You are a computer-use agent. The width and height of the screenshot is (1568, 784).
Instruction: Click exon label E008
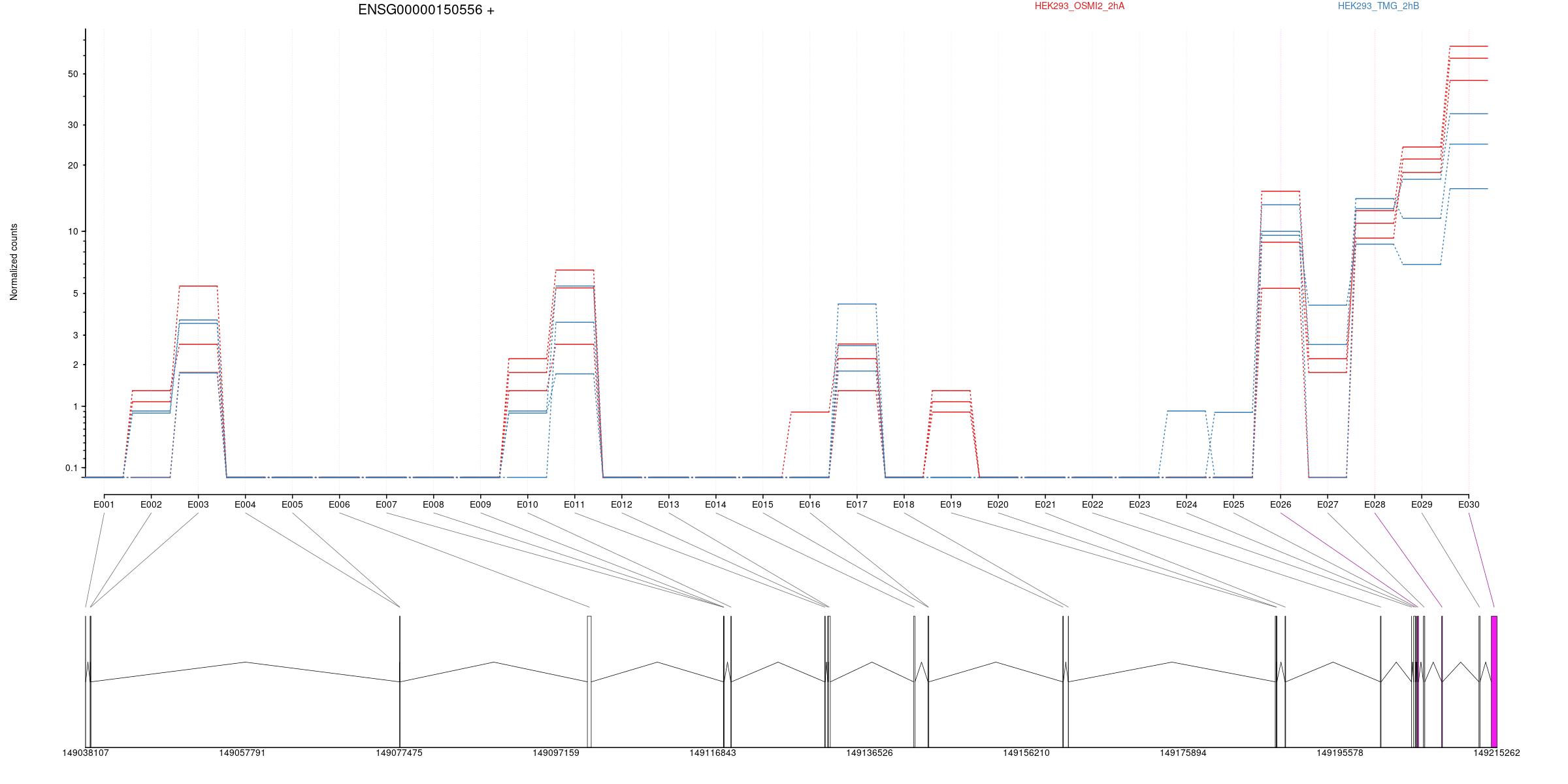[433, 504]
